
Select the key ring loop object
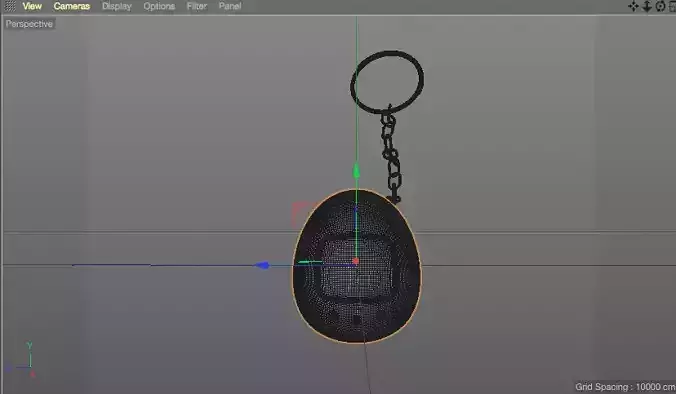tap(387, 82)
